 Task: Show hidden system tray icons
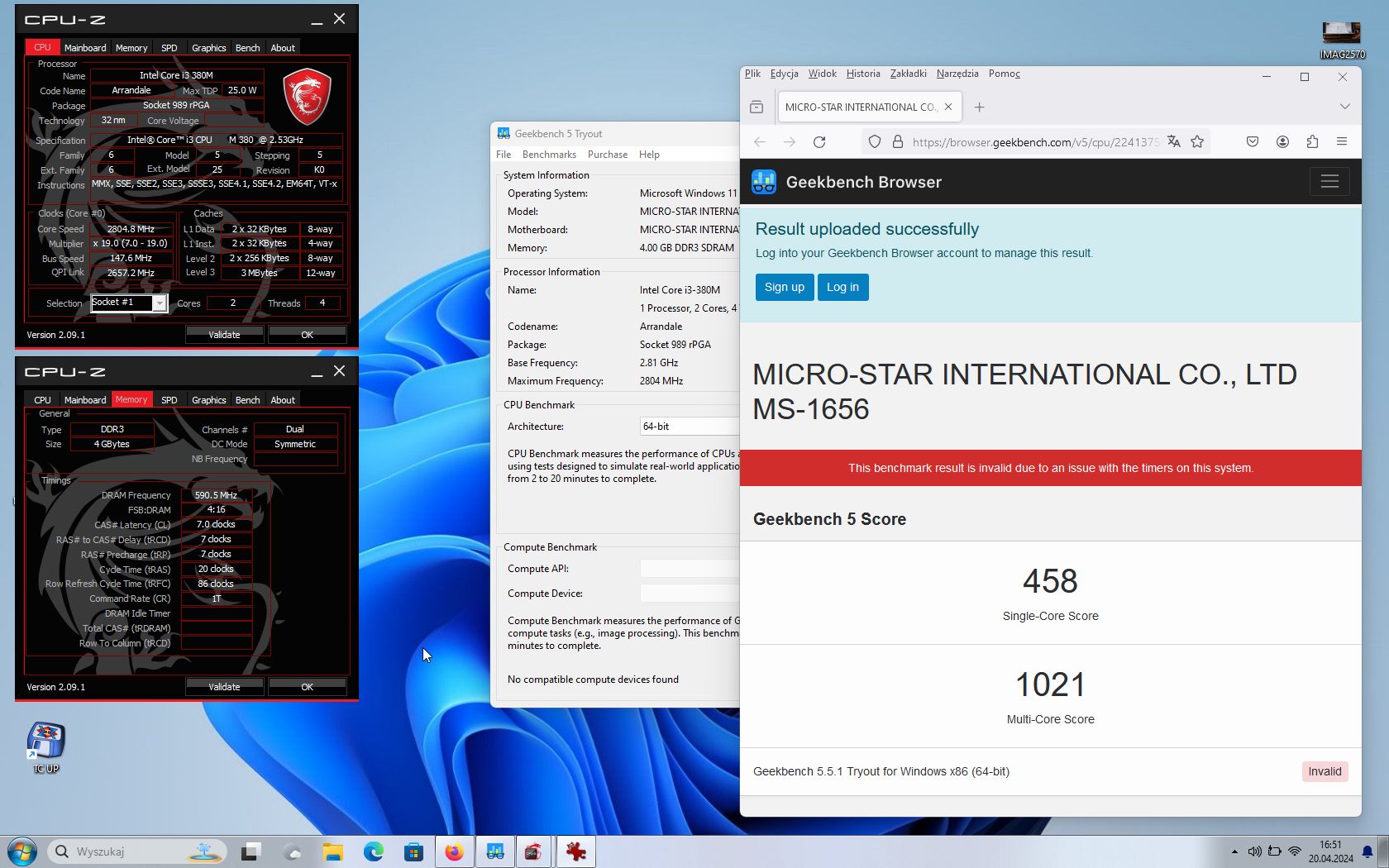[x=1234, y=851]
